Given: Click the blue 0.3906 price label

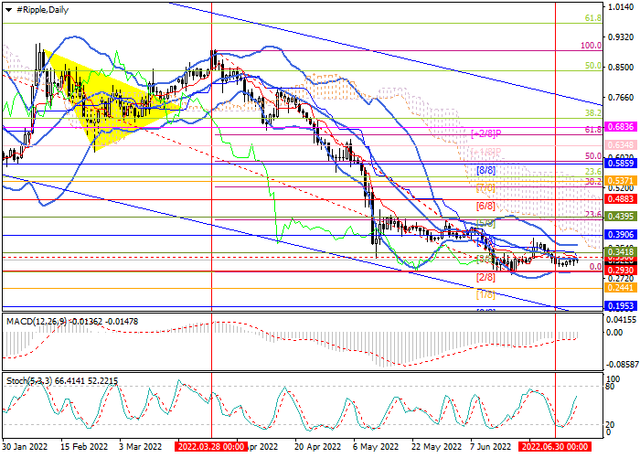Looking at the screenshot, I should 622,234.
